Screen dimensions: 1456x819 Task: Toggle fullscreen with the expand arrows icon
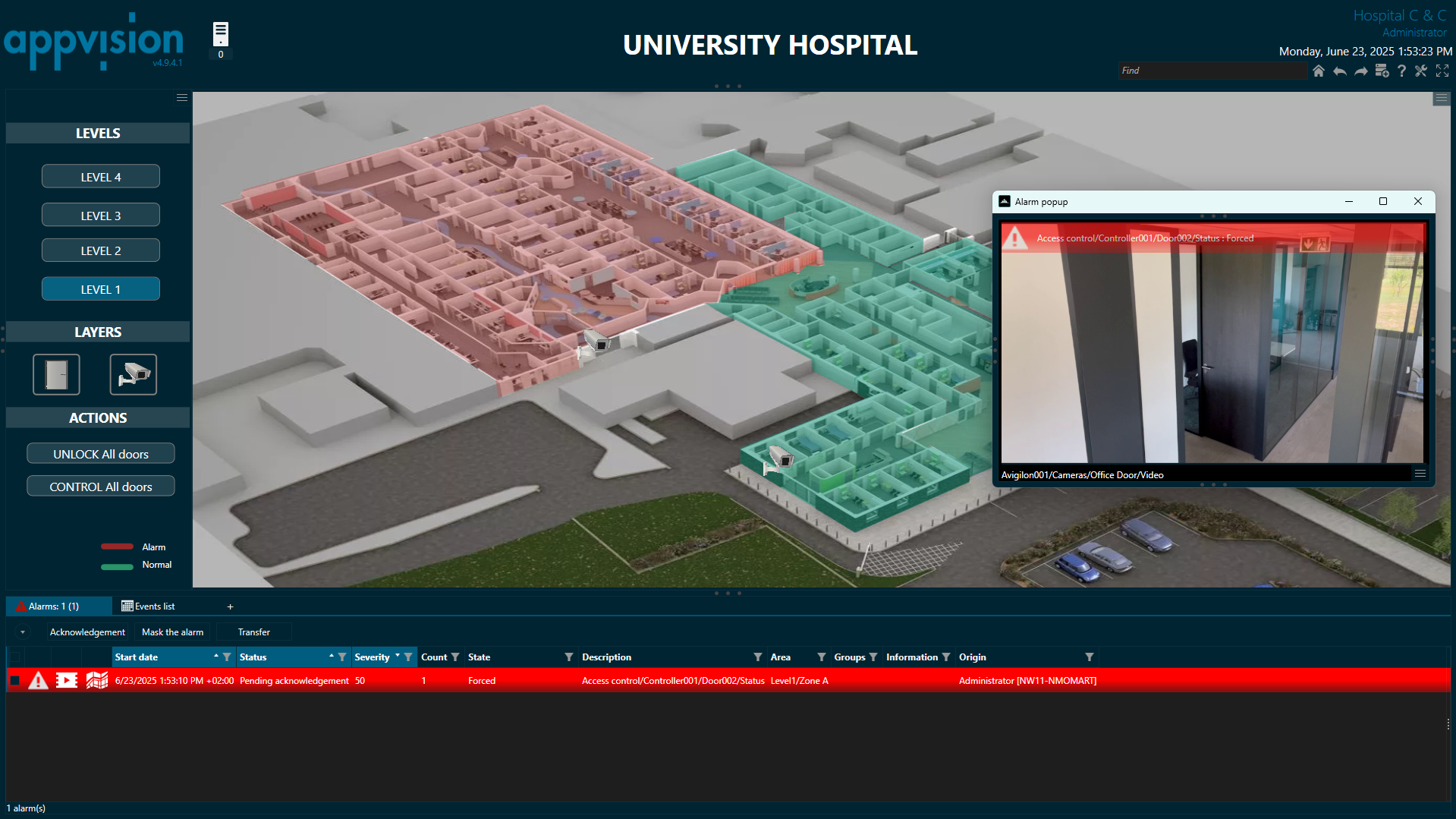[x=1442, y=71]
